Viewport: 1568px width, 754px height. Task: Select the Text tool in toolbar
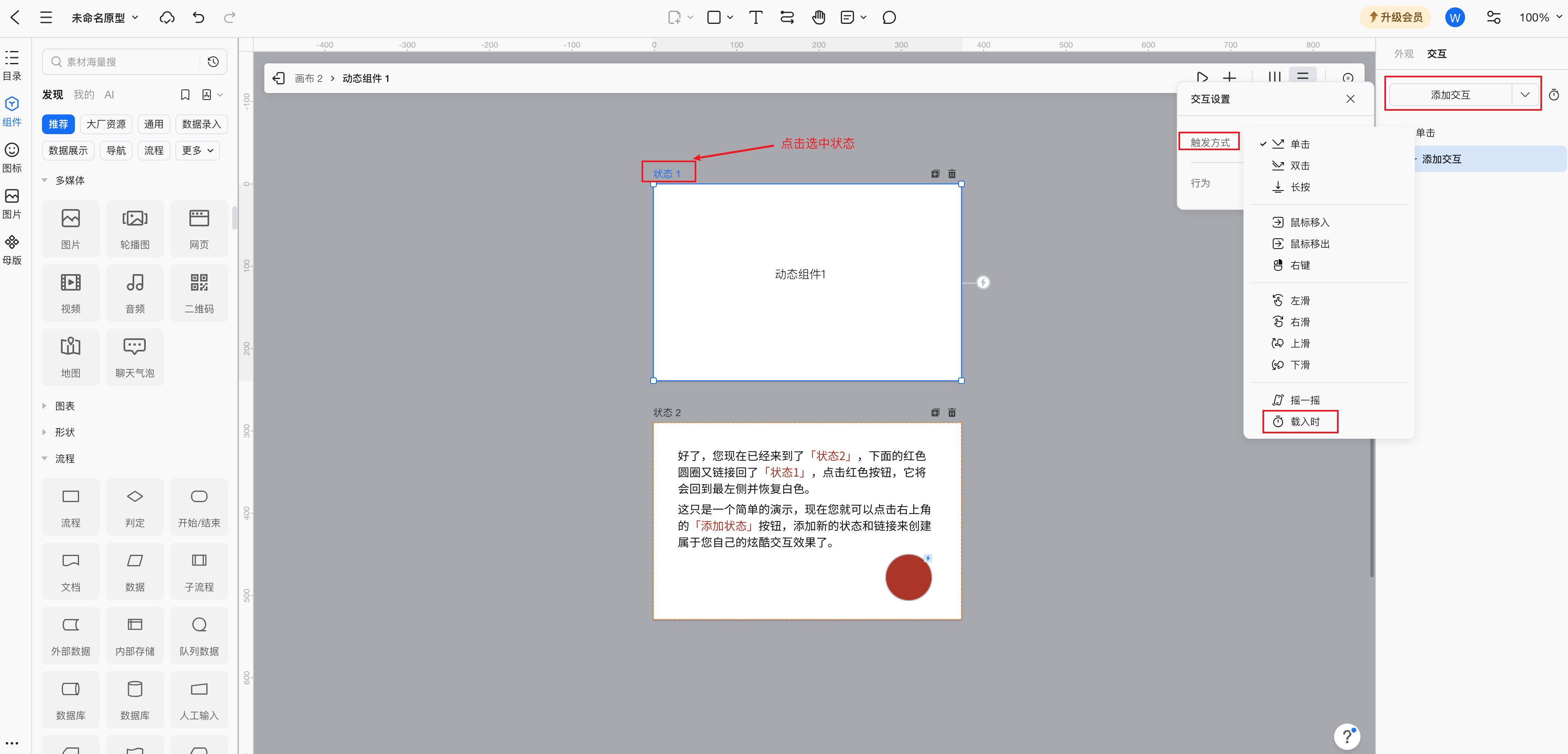pos(756,18)
